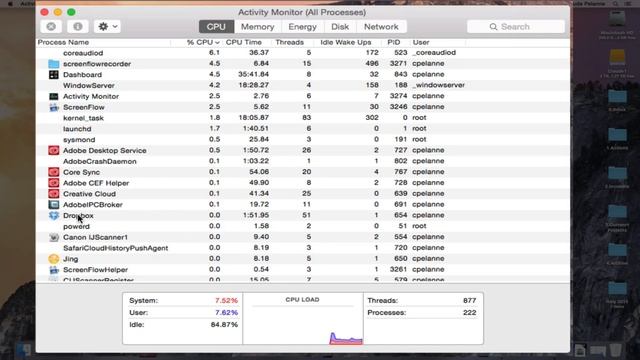Select the coreaudiod process row
The image size is (640, 360).
point(302,53)
